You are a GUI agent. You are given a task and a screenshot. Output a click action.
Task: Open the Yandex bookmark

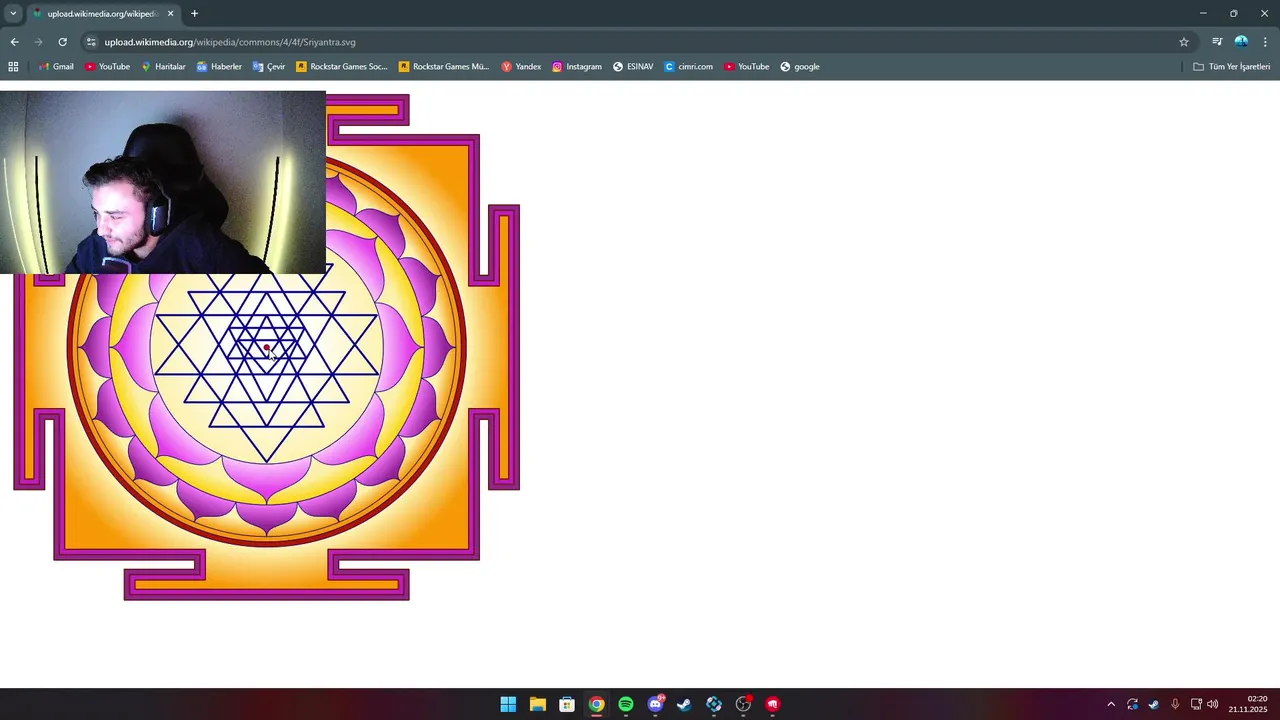521,67
